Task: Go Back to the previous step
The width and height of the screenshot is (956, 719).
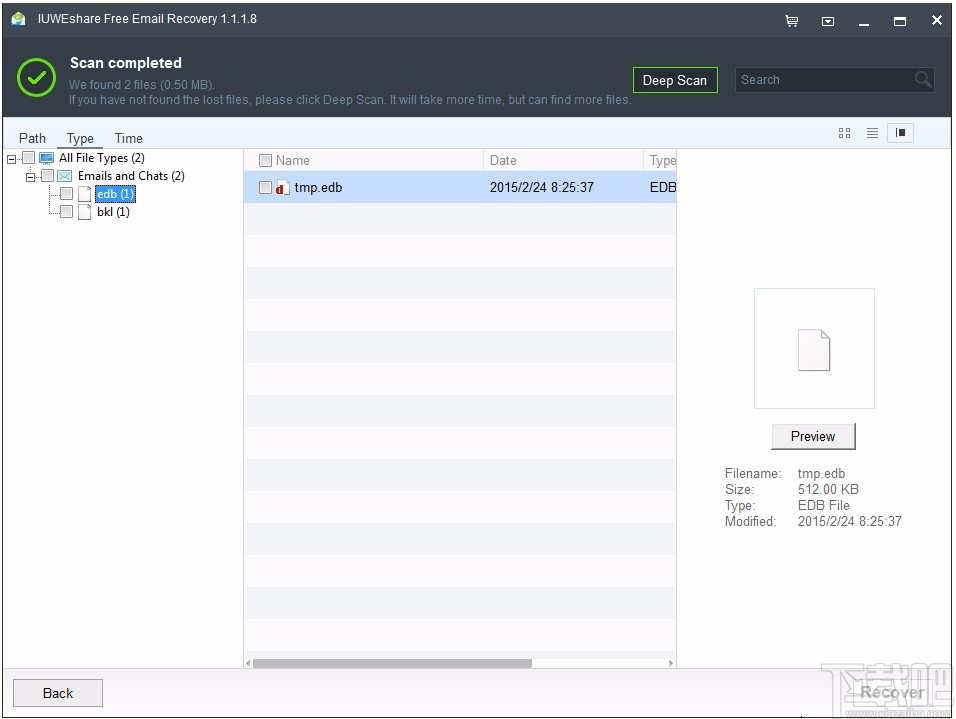Action: [58, 693]
